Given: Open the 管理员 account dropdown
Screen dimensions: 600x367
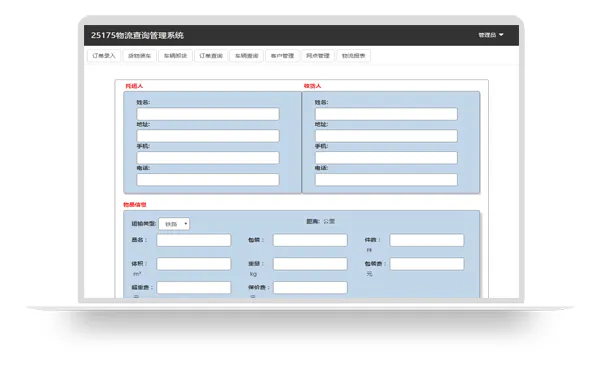Looking at the screenshot, I should pyautogui.click(x=491, y=35).
